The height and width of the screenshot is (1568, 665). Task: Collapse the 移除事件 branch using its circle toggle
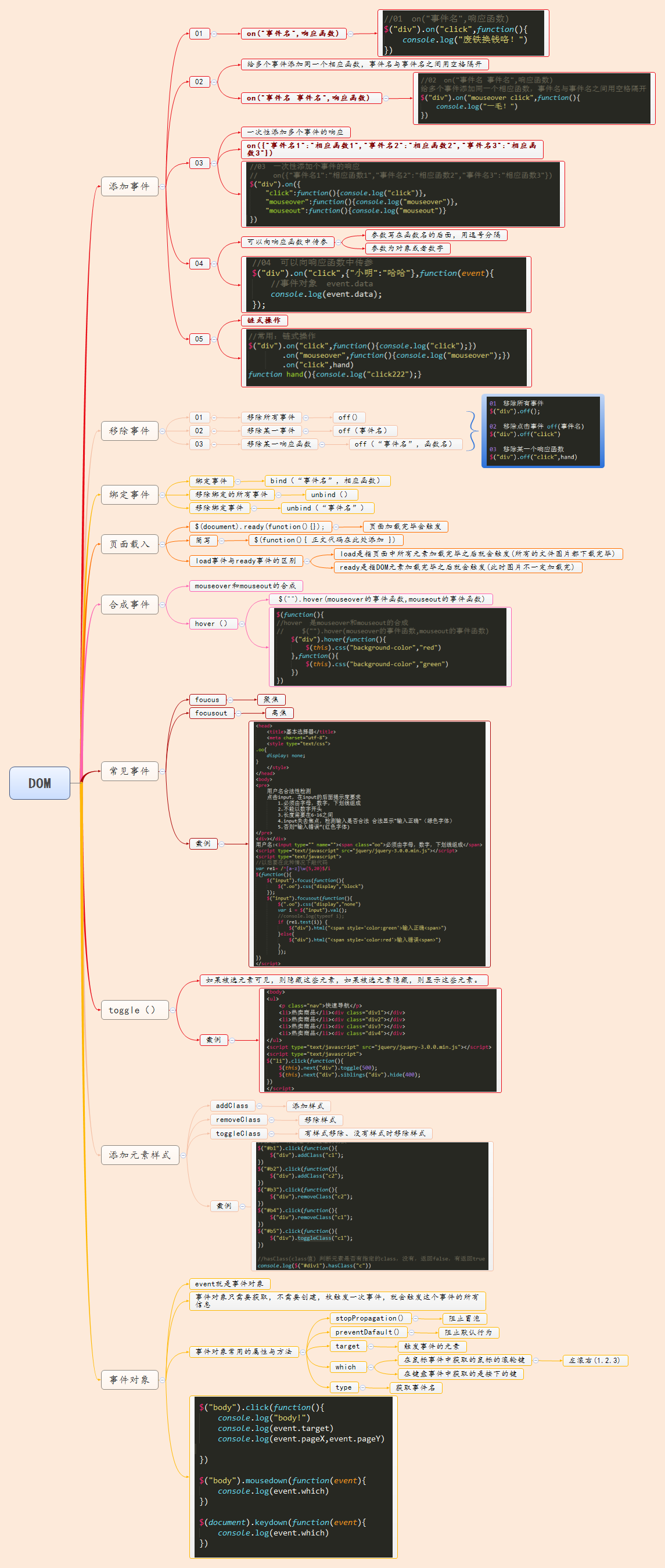click(163, 431)
